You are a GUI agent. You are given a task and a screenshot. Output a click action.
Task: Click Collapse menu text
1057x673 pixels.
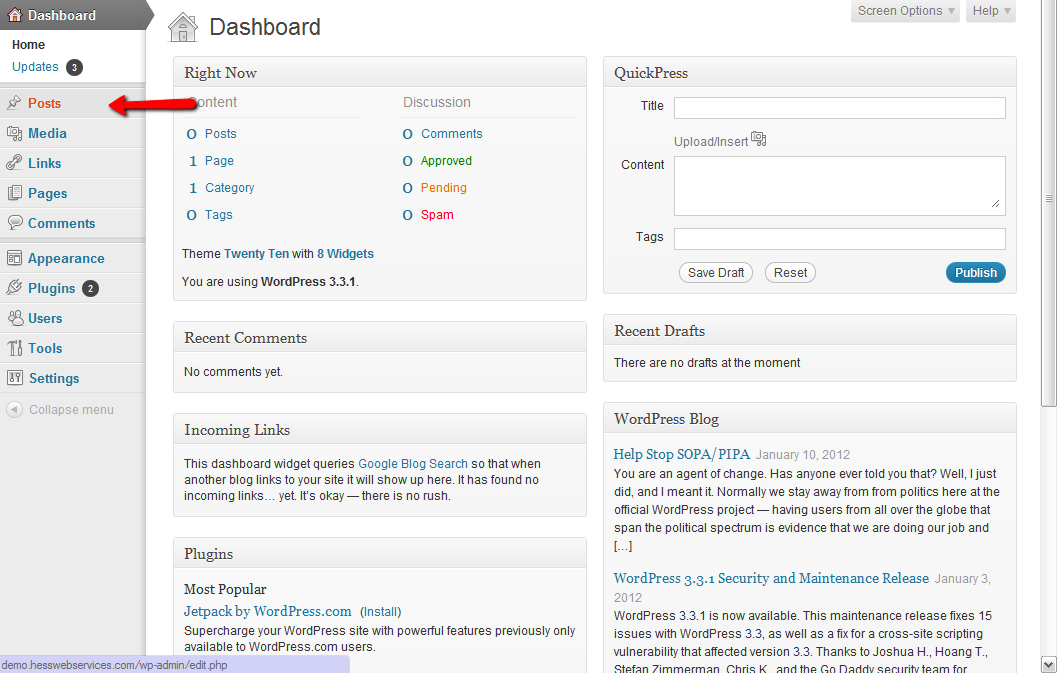tap(71, 409)
